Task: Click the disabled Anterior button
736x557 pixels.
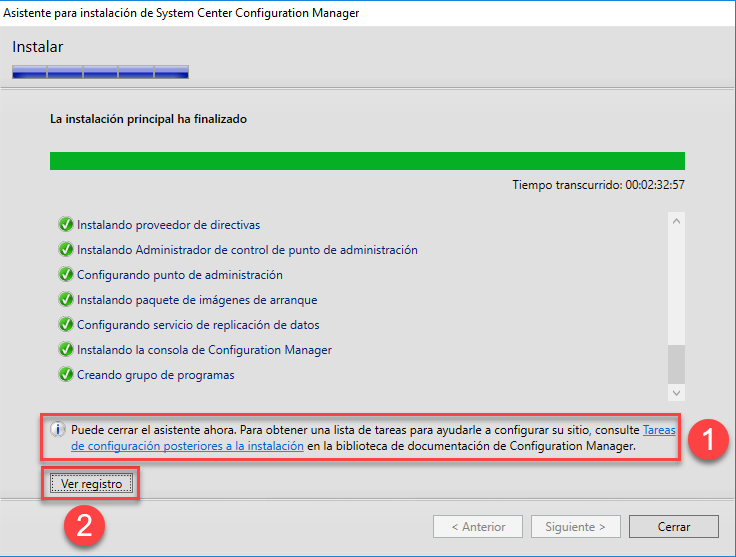Action: point(478,526)
